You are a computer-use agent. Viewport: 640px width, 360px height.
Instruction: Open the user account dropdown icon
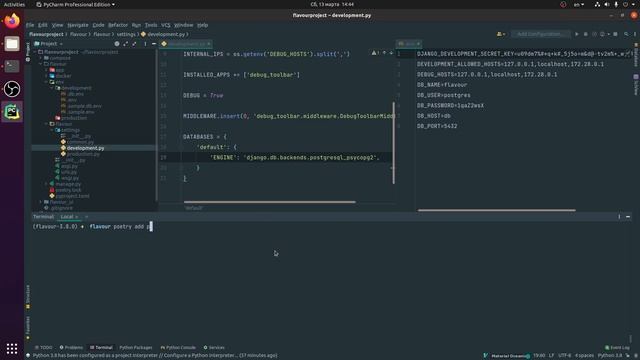click(x=501, y=34)
